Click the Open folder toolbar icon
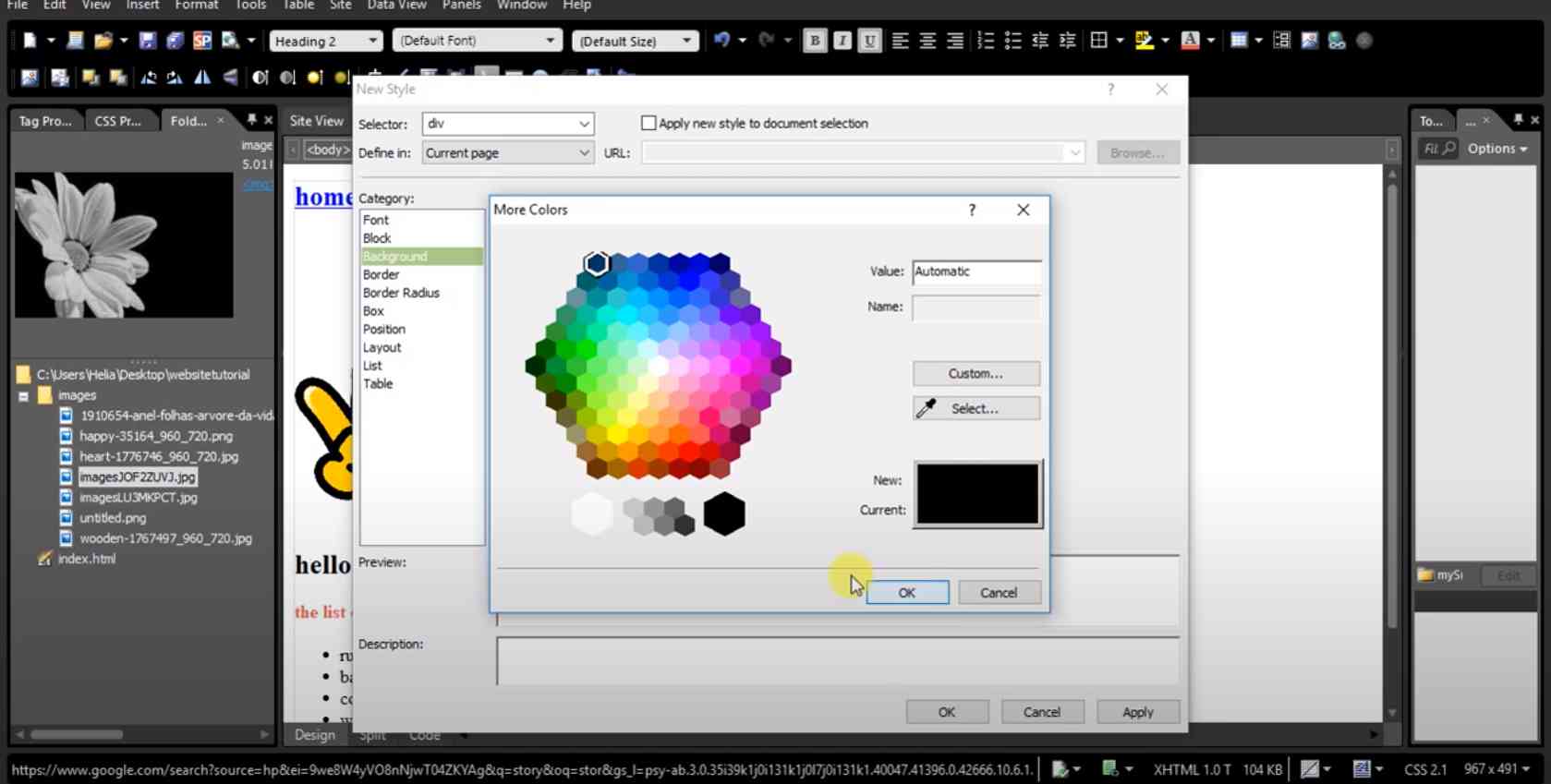 (103, 41)
